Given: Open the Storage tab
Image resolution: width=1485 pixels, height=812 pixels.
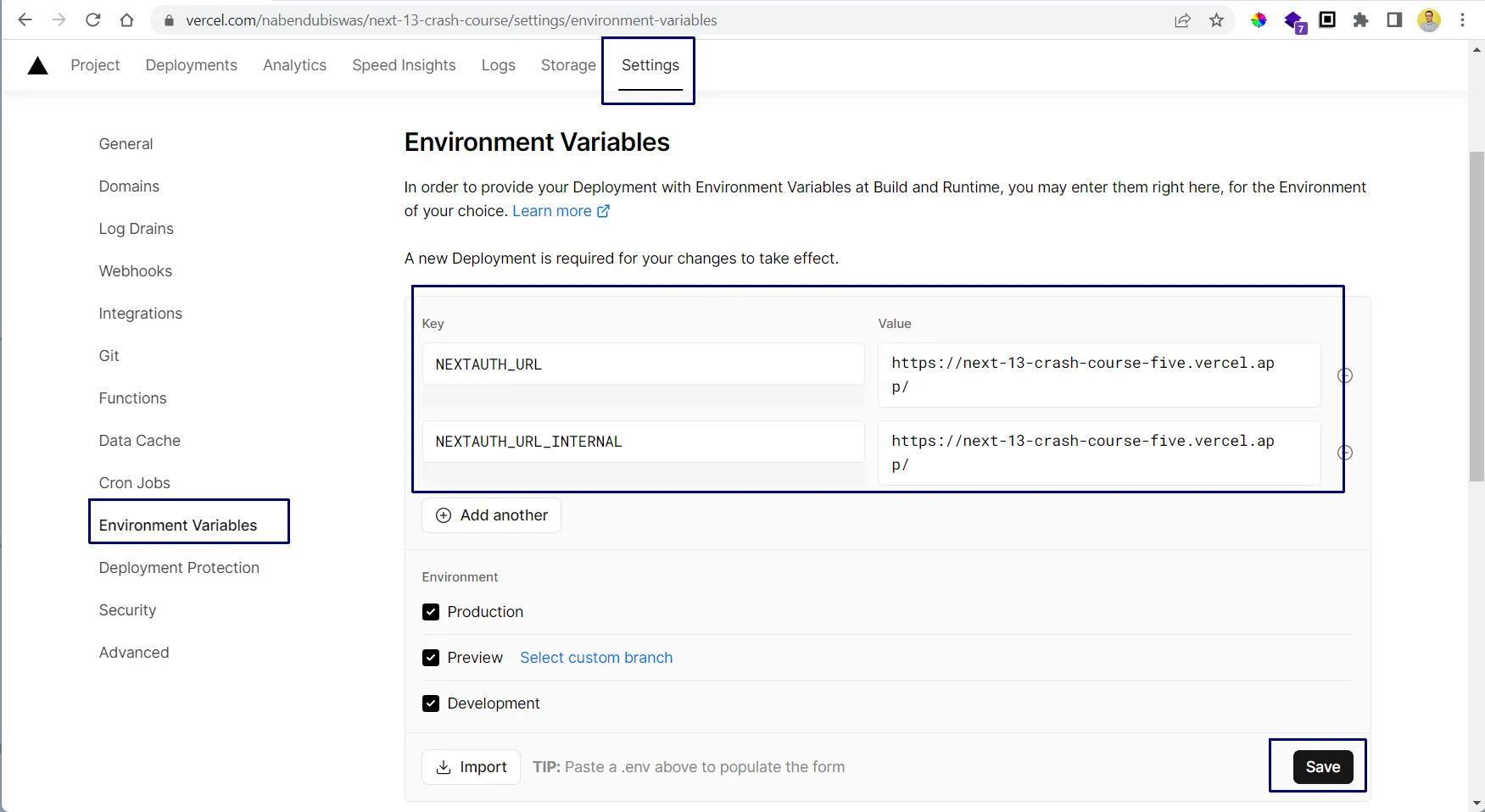Looking at the screenshot, I should (568, 65).
